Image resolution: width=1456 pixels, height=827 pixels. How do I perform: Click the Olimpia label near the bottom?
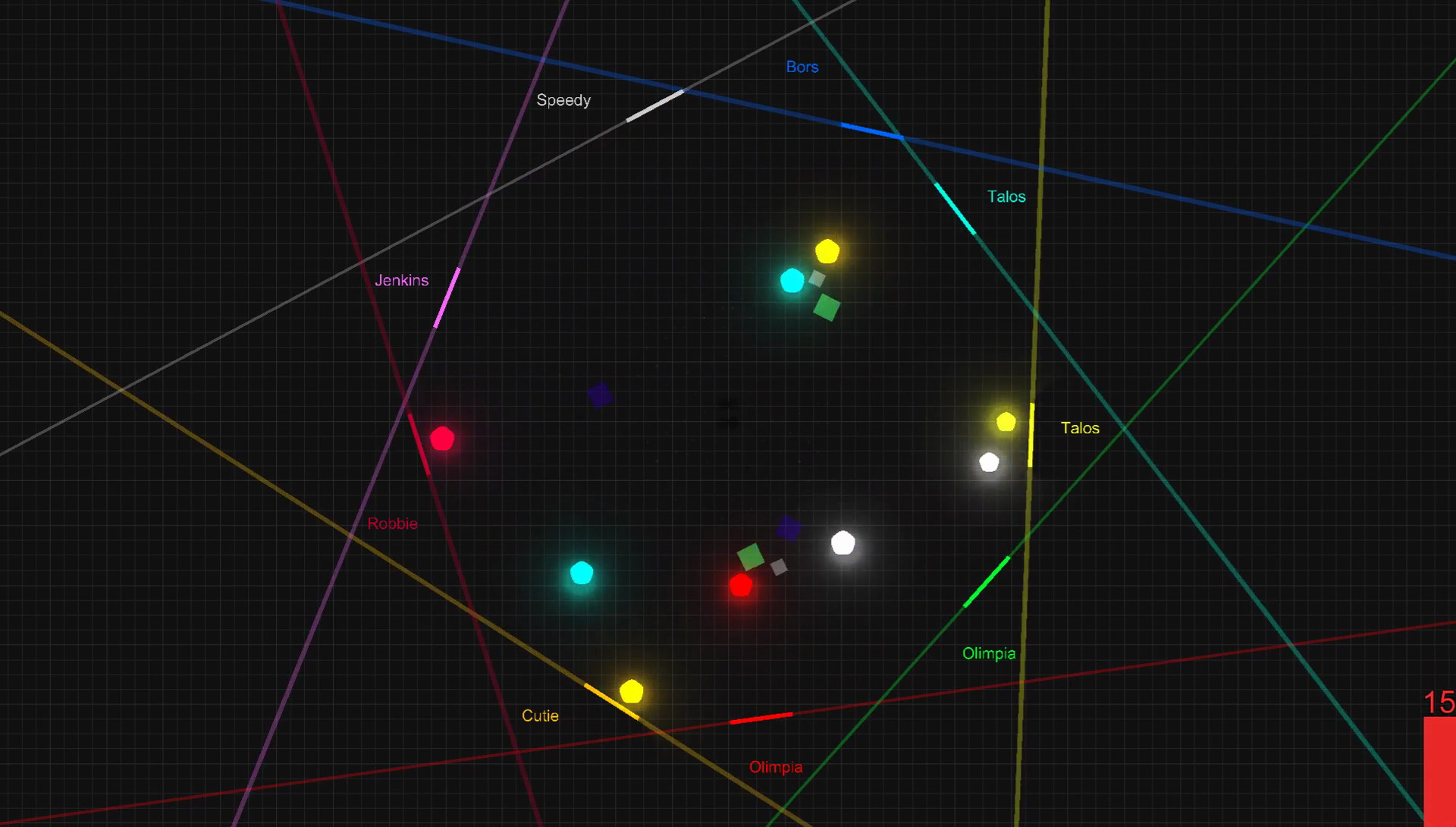[776, 766]
